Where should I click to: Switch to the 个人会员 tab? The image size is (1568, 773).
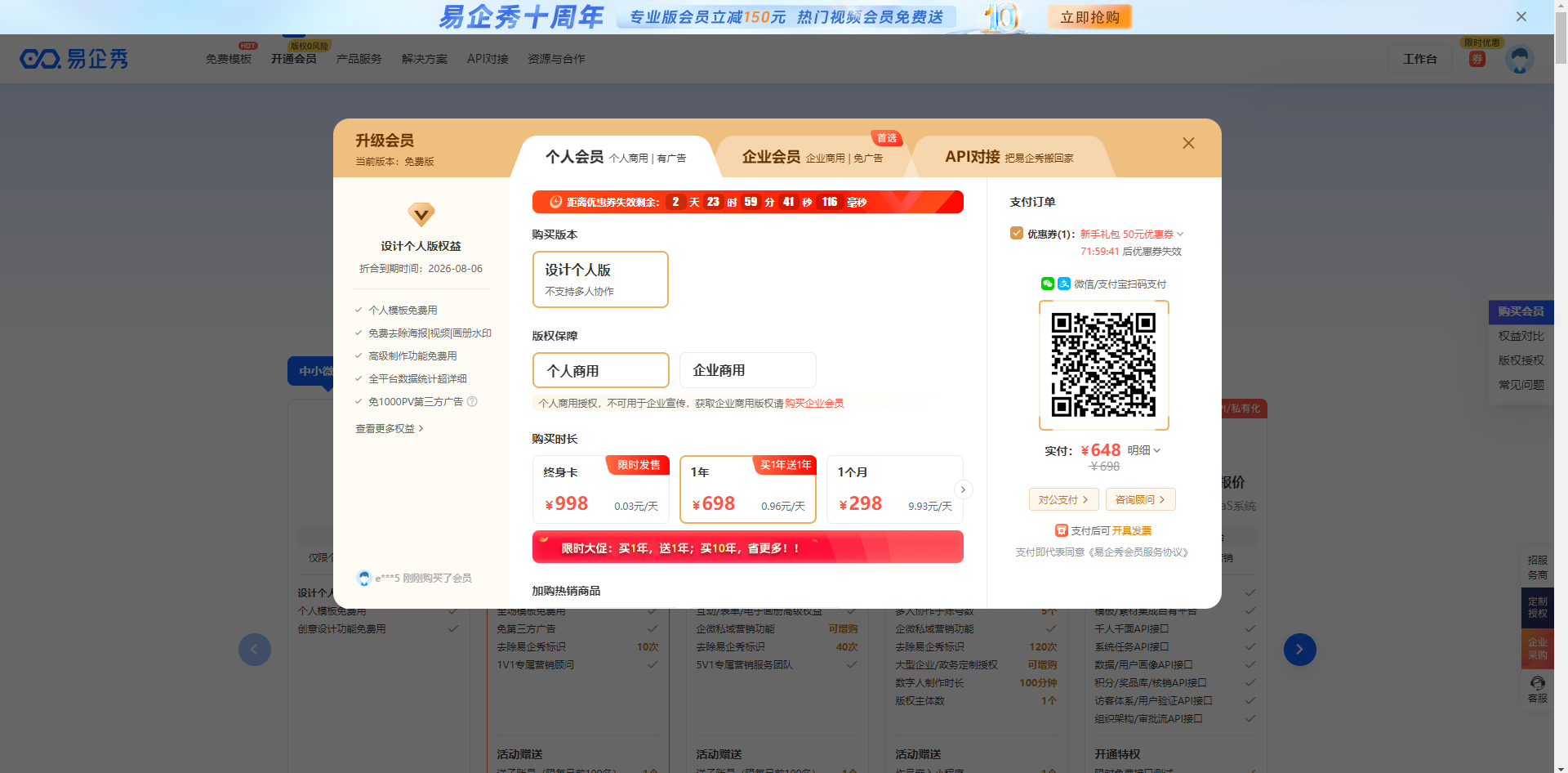tap(616, 157)
